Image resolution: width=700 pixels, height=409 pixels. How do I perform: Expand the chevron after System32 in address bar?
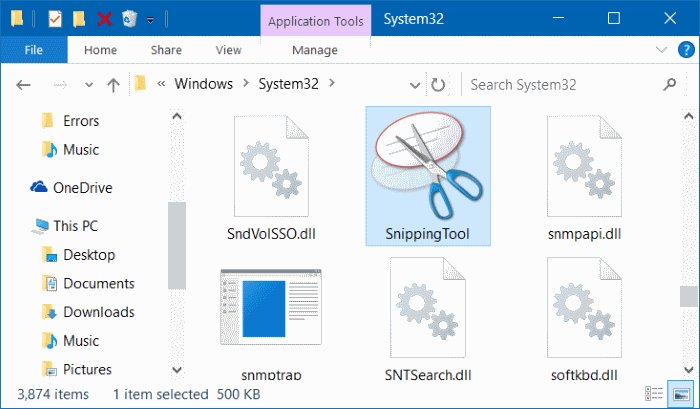pyautogui.click(x=332, y=83)
